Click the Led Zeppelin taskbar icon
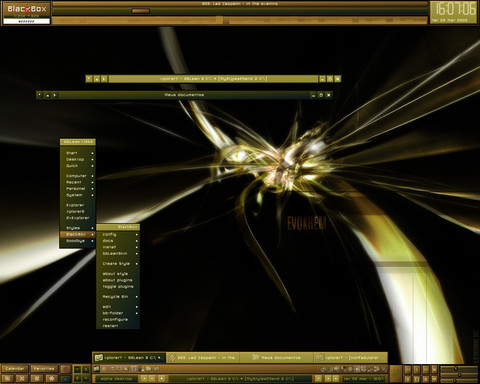 pos(172,358)
